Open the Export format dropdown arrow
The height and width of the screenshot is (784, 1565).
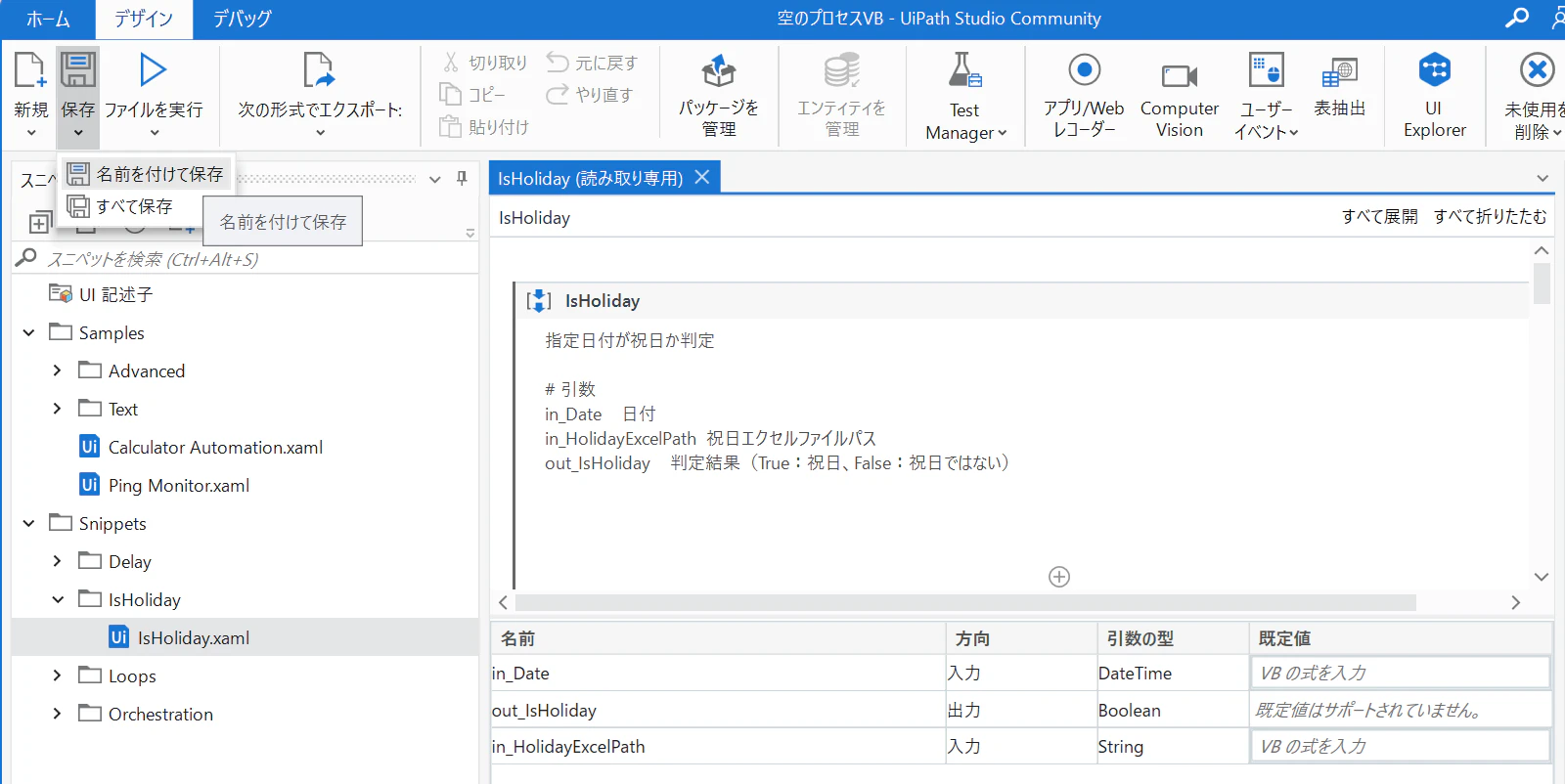pyautogui.click(x=320, y=133)
